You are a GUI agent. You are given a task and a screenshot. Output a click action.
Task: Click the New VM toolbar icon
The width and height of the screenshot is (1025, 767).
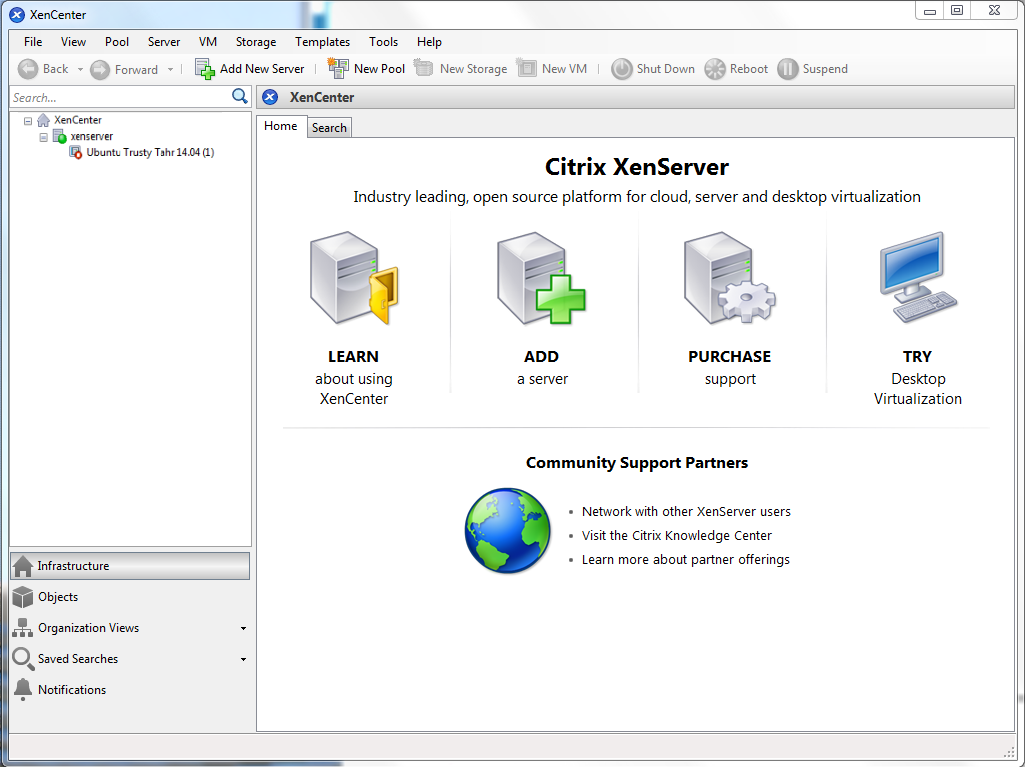(x=526, y=68)
